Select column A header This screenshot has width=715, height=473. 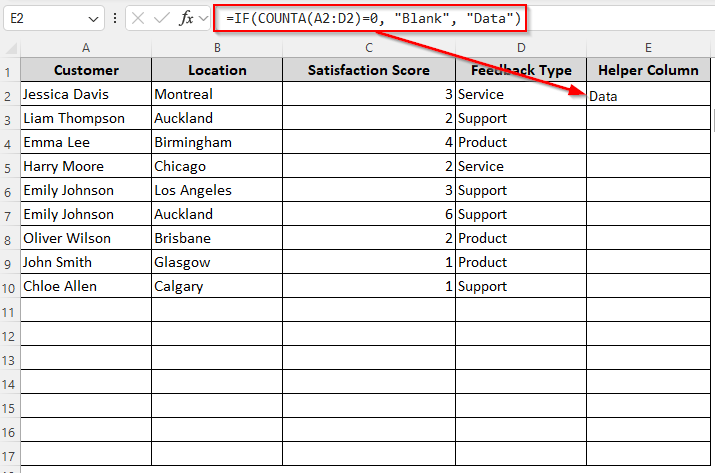(x=86, y=48)
